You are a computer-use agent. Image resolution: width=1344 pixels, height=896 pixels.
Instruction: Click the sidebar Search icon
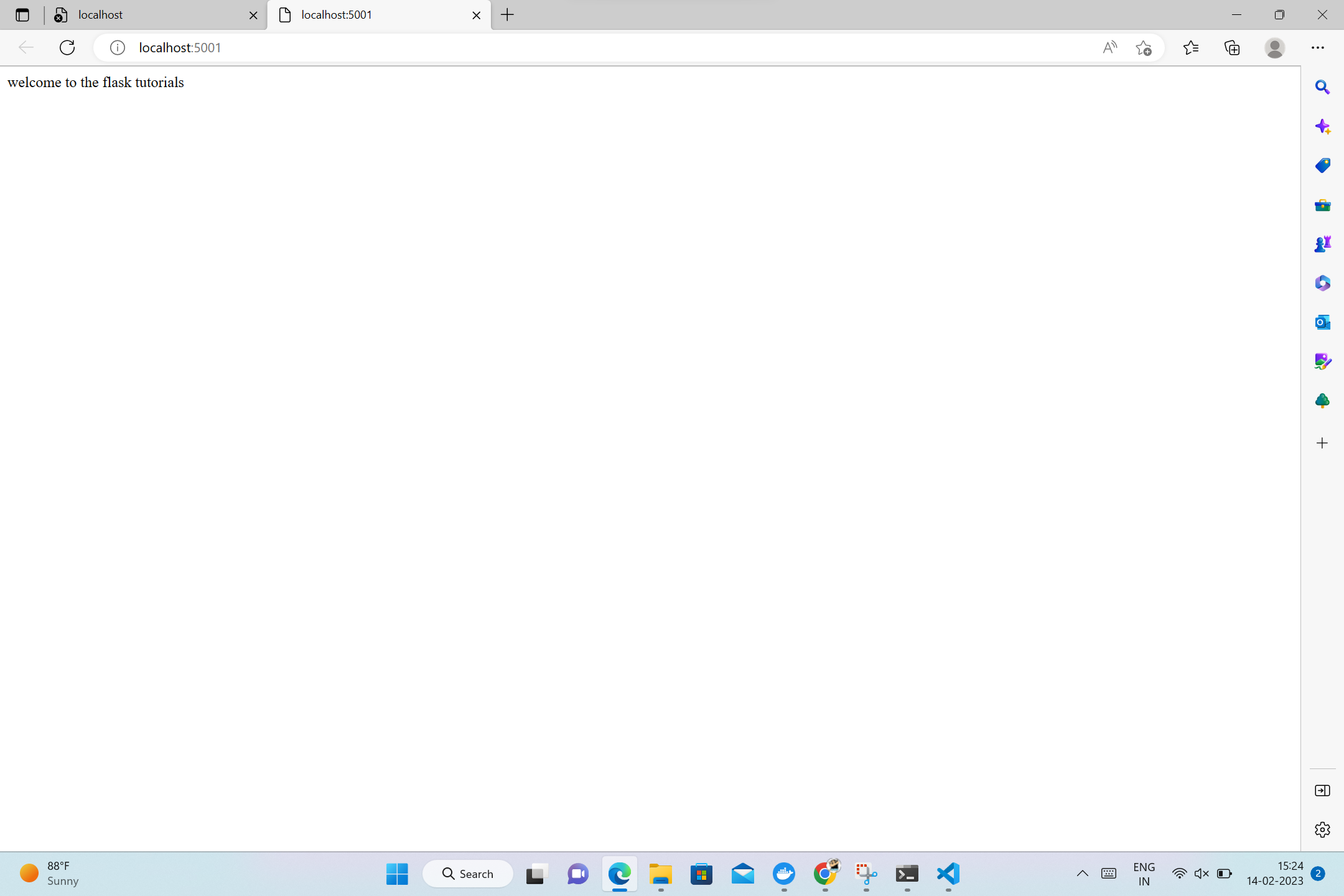(x=1322, y=87)
